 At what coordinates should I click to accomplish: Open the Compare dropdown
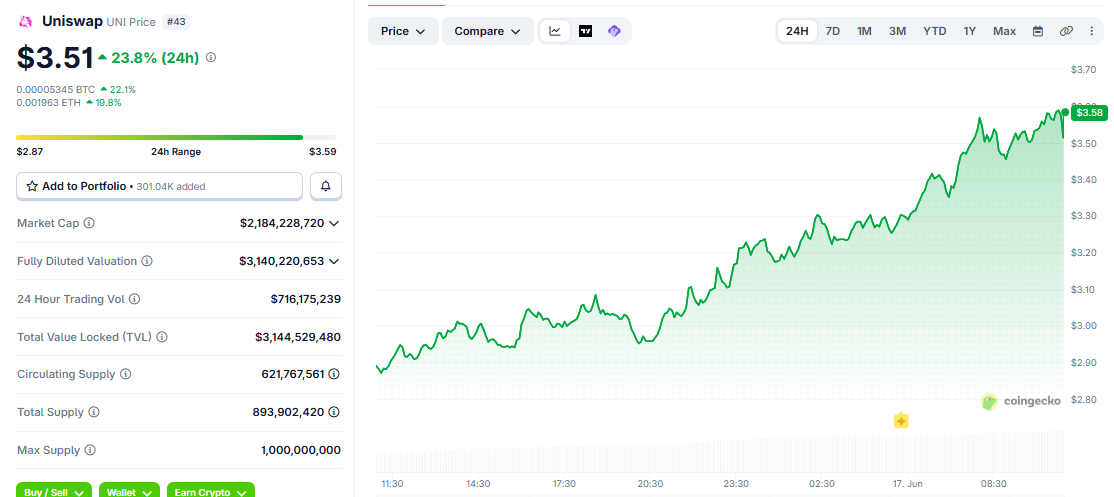click(487, 31)
